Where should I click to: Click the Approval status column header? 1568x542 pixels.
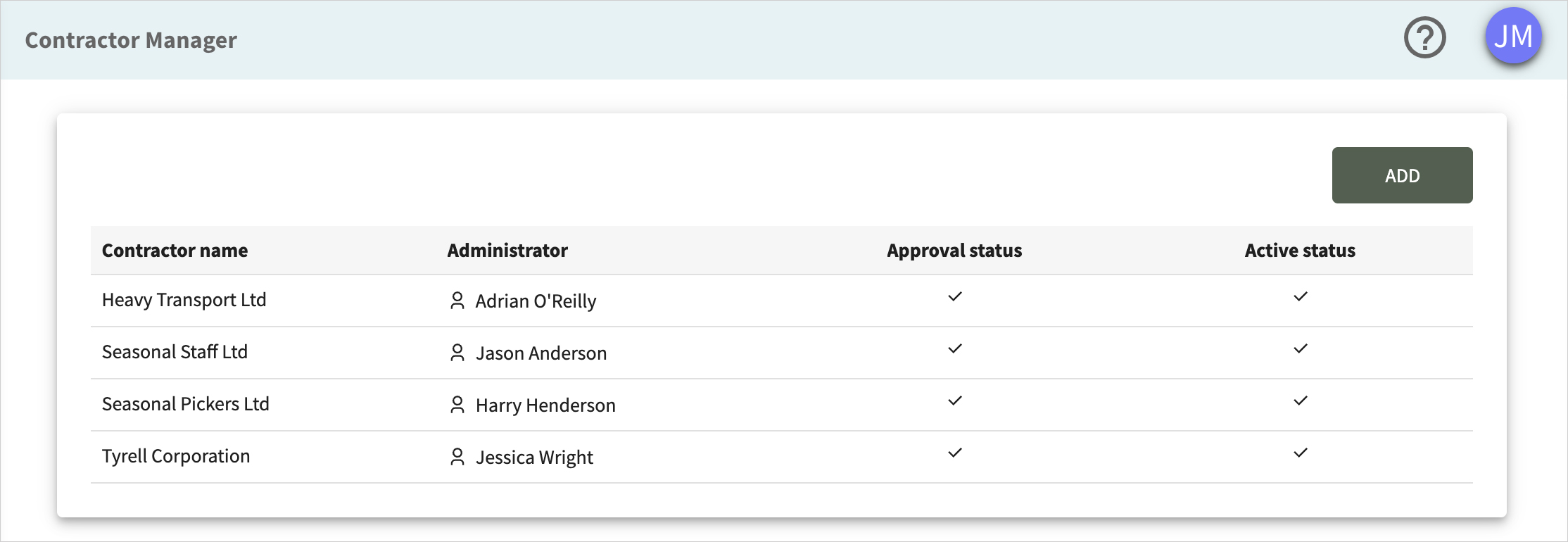(x=954, y=251)
